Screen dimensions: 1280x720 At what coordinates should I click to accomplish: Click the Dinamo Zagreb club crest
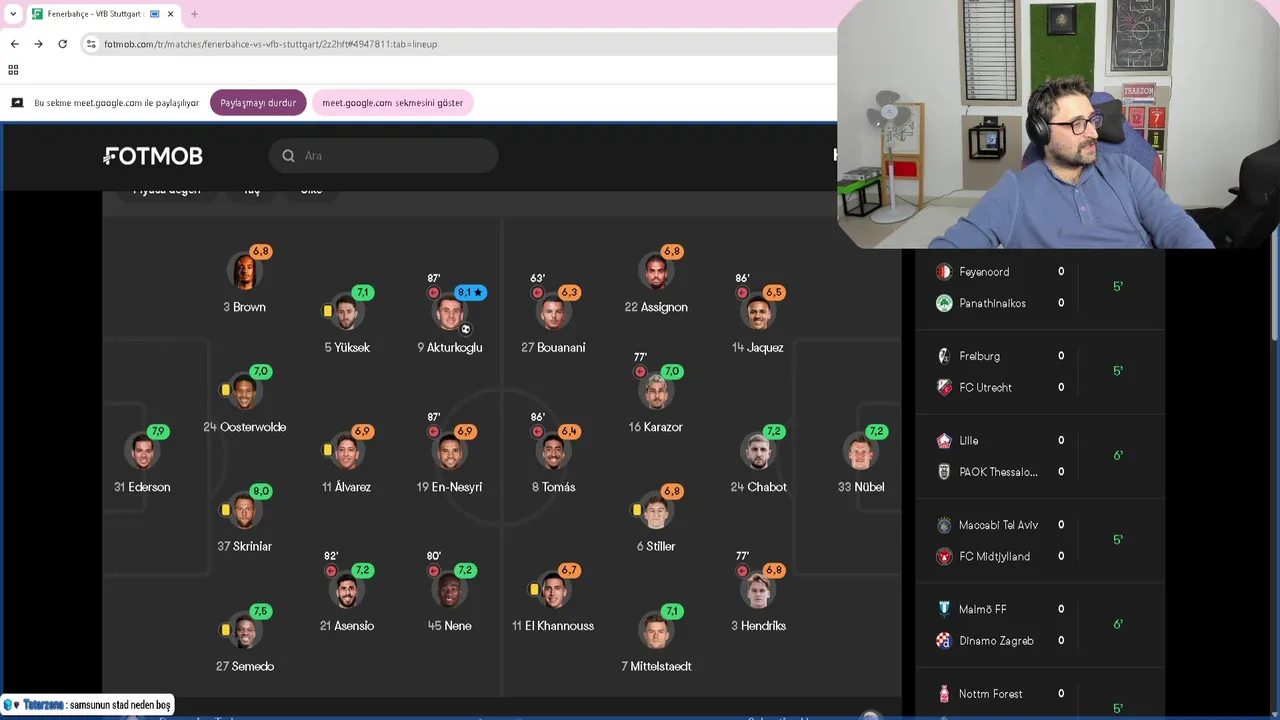(944, 640)
